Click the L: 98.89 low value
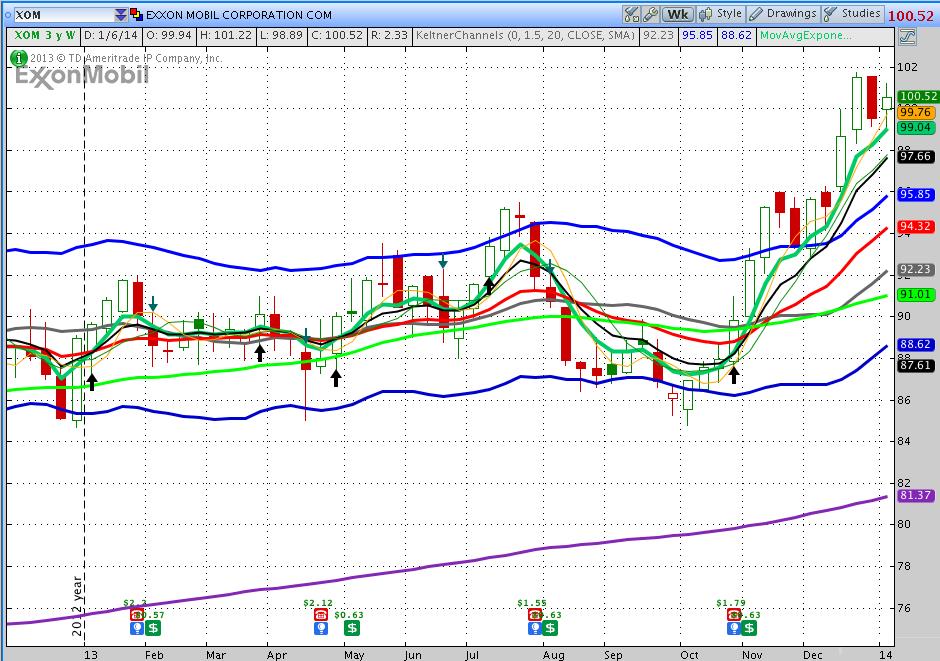940x661 pixels. (x=281, y=35)
